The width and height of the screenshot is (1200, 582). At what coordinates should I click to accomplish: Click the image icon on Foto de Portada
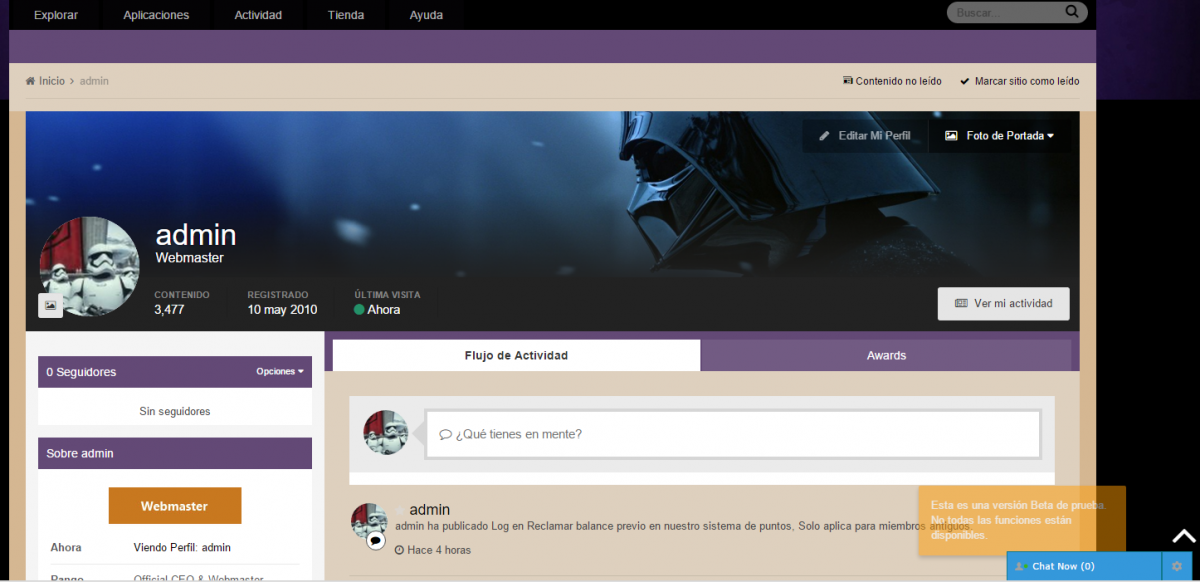pyautogui.click(x=951, y=136)
